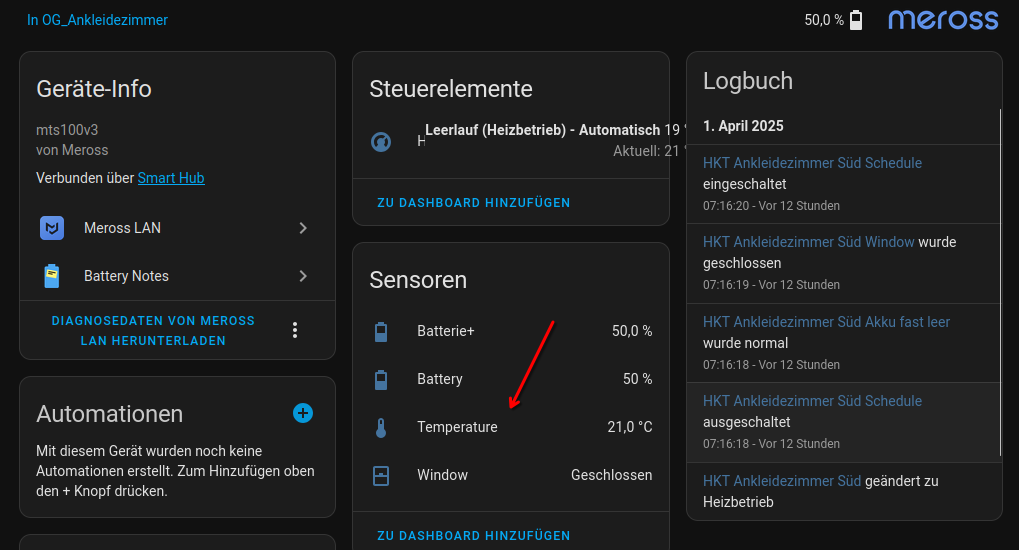Click the plus icon to add automation
This screenshot has height=550, width=1019.
tap(303, 413)
